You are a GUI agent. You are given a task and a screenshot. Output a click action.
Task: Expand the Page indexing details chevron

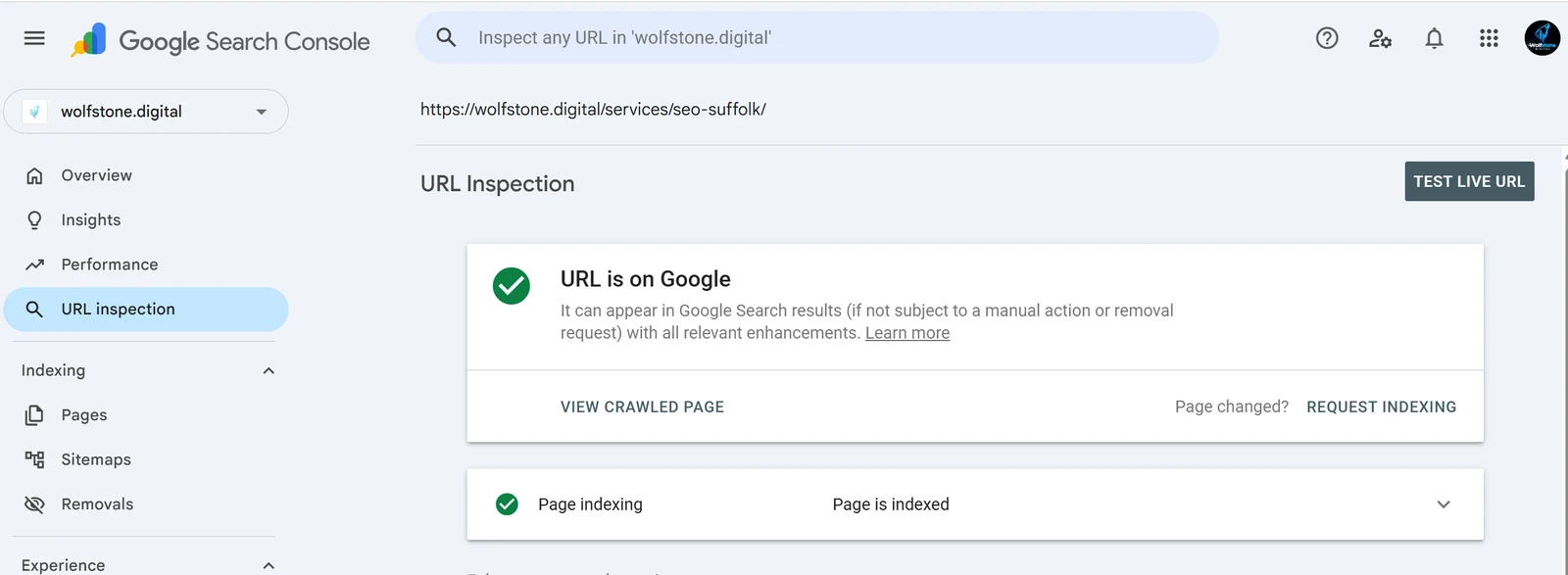pyautogui.click(x=1443, y=504)
